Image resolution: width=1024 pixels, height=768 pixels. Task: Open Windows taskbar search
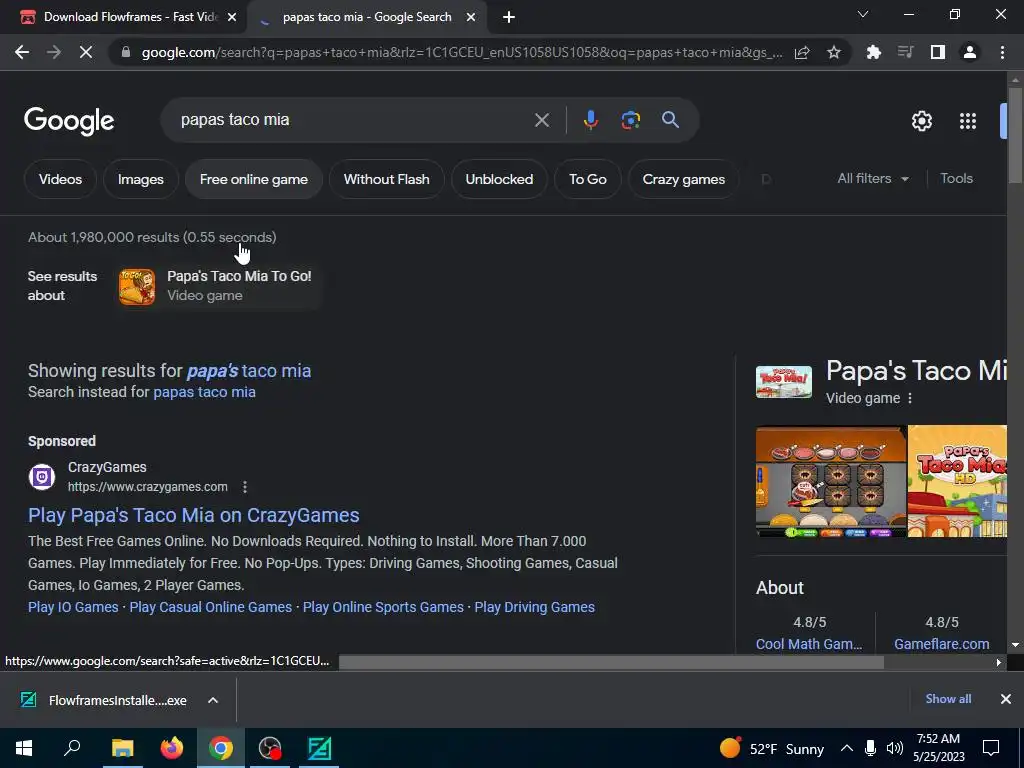(72, 748)
